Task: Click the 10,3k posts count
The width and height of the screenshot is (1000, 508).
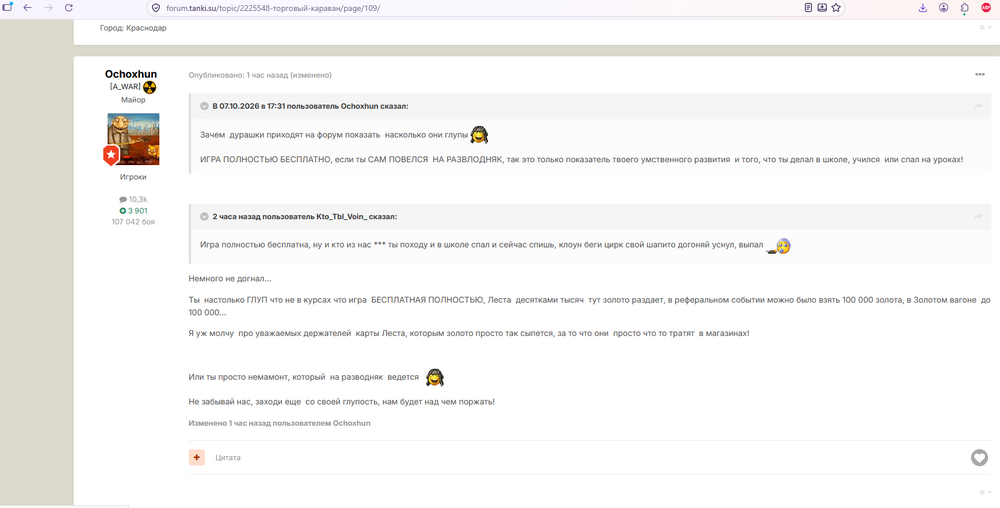Action: [x=133, y=199]
